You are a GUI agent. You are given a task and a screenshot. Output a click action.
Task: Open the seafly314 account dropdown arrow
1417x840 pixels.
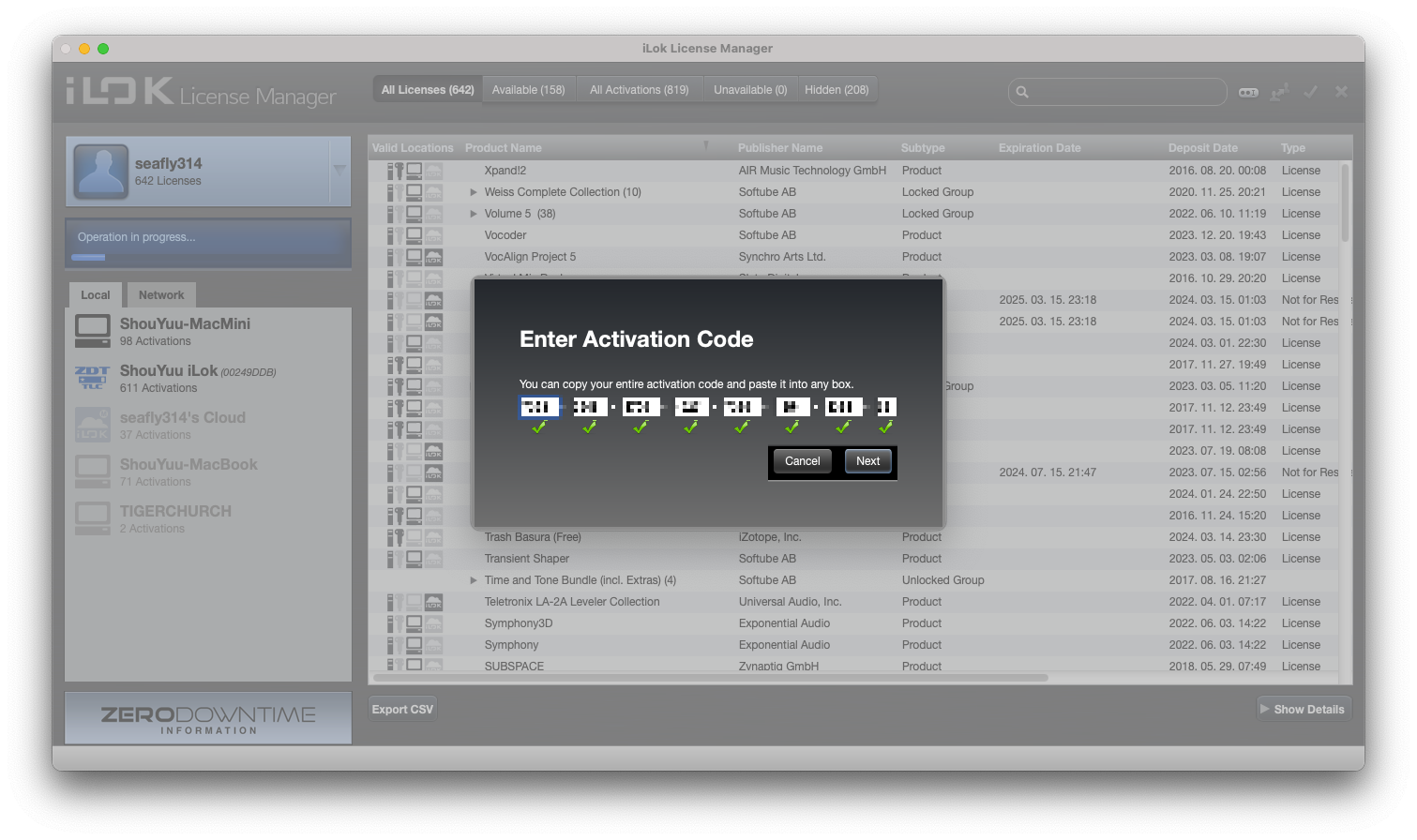coord(339,170)
